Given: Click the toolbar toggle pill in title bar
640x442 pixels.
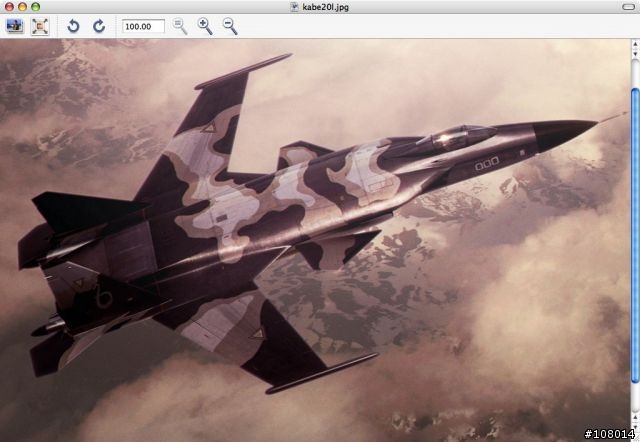Looking at the screenshot, I should coord(628,7).
